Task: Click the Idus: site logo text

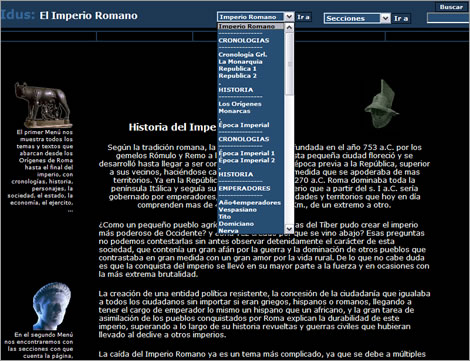Action: click(x=18, y=15)
